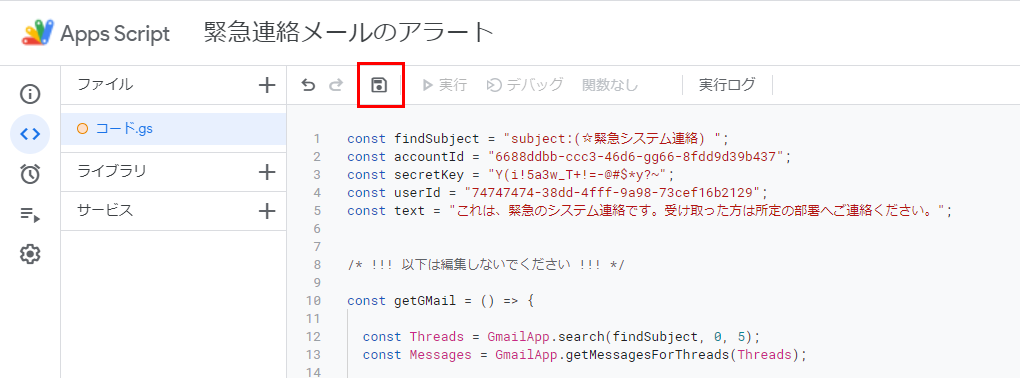Viewport: 1020px width, 378px height.
Task: Open the Executions list icon
Action: coord(30,214)
